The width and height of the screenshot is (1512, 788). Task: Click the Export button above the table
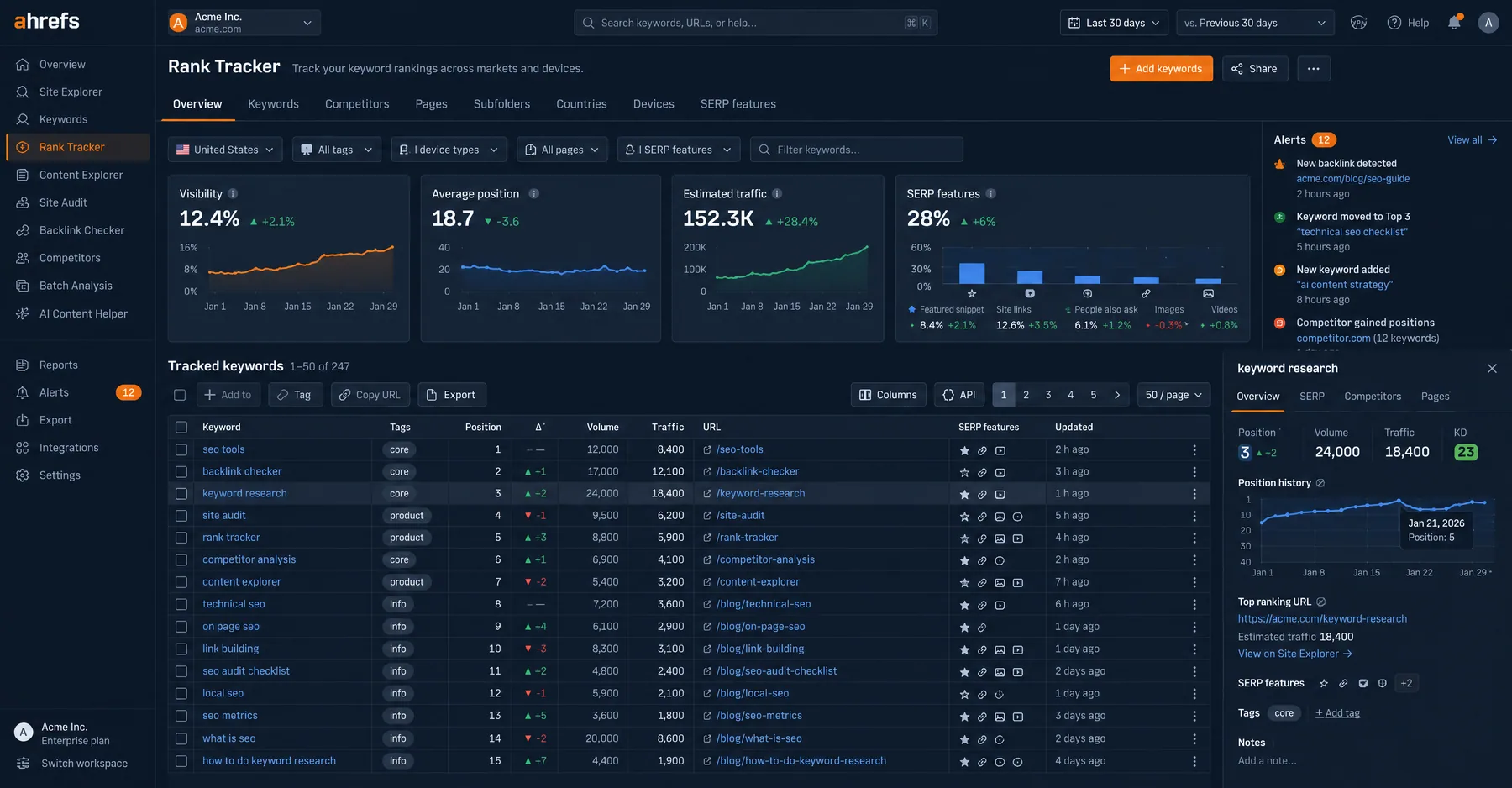coord(451,395)
